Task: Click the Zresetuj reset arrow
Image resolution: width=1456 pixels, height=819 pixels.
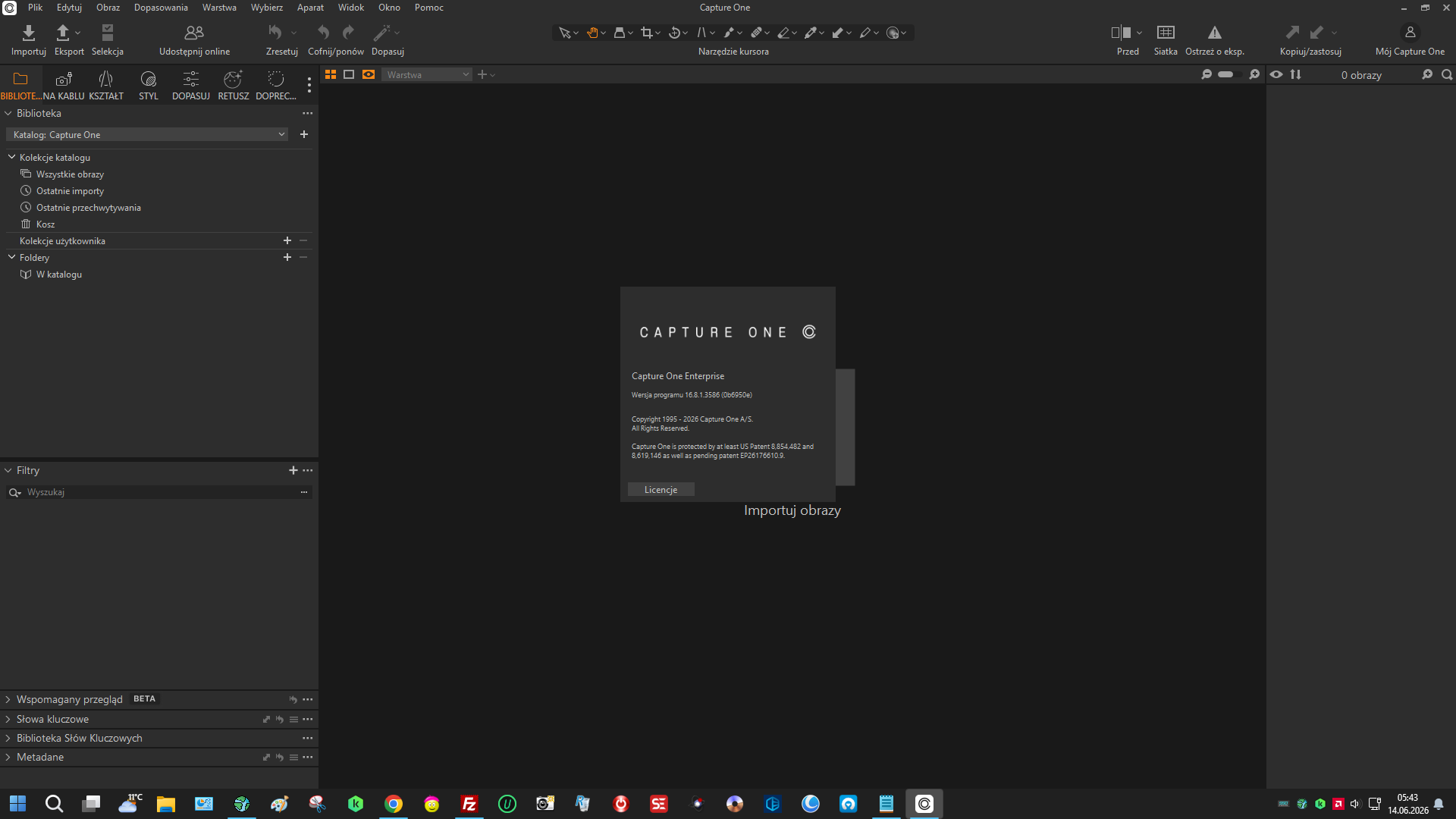Action: coord(275,33)
